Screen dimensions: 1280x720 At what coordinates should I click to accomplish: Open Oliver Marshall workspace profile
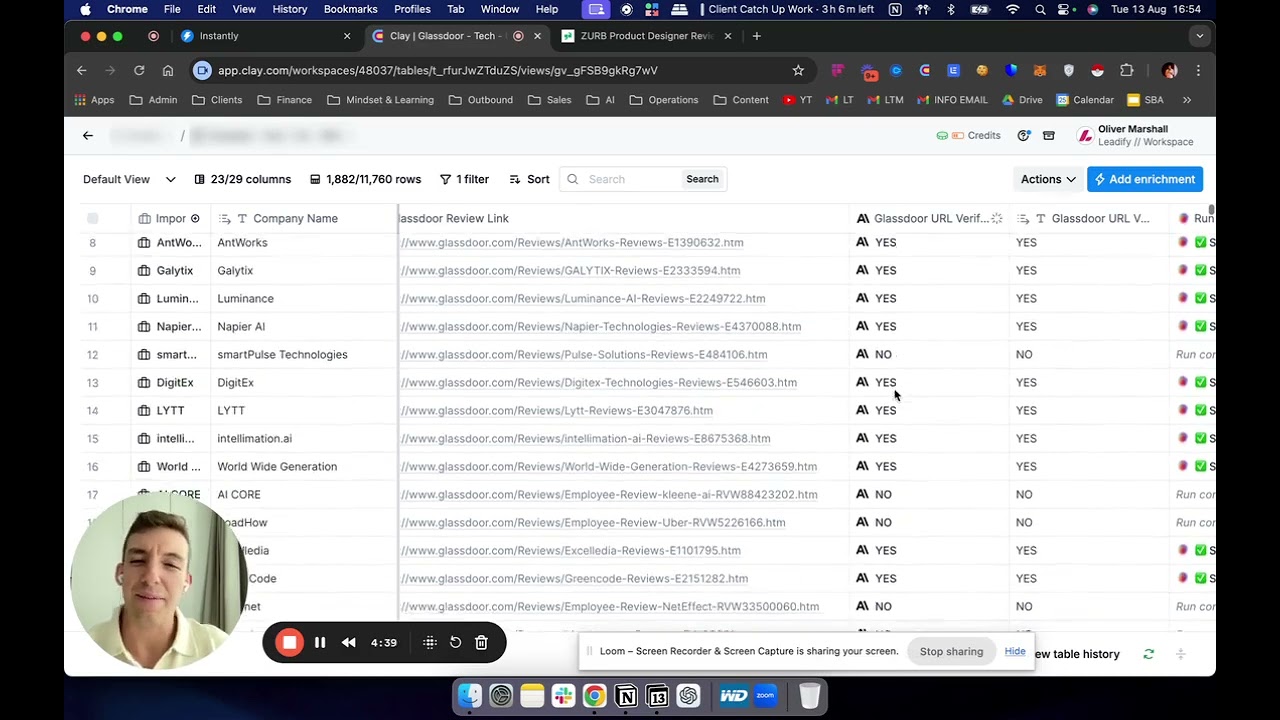coord(1135,136)
